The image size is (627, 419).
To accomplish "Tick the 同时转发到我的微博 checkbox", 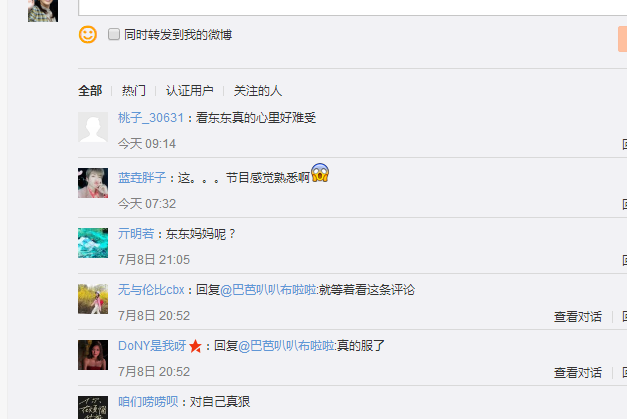I will (x=114, y=34).
